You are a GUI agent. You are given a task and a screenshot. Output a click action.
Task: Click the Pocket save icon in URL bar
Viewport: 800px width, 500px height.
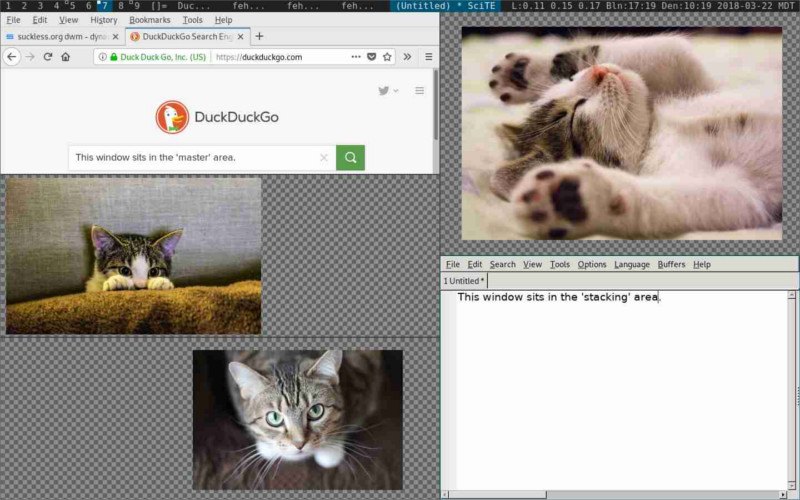click(371, 57)
